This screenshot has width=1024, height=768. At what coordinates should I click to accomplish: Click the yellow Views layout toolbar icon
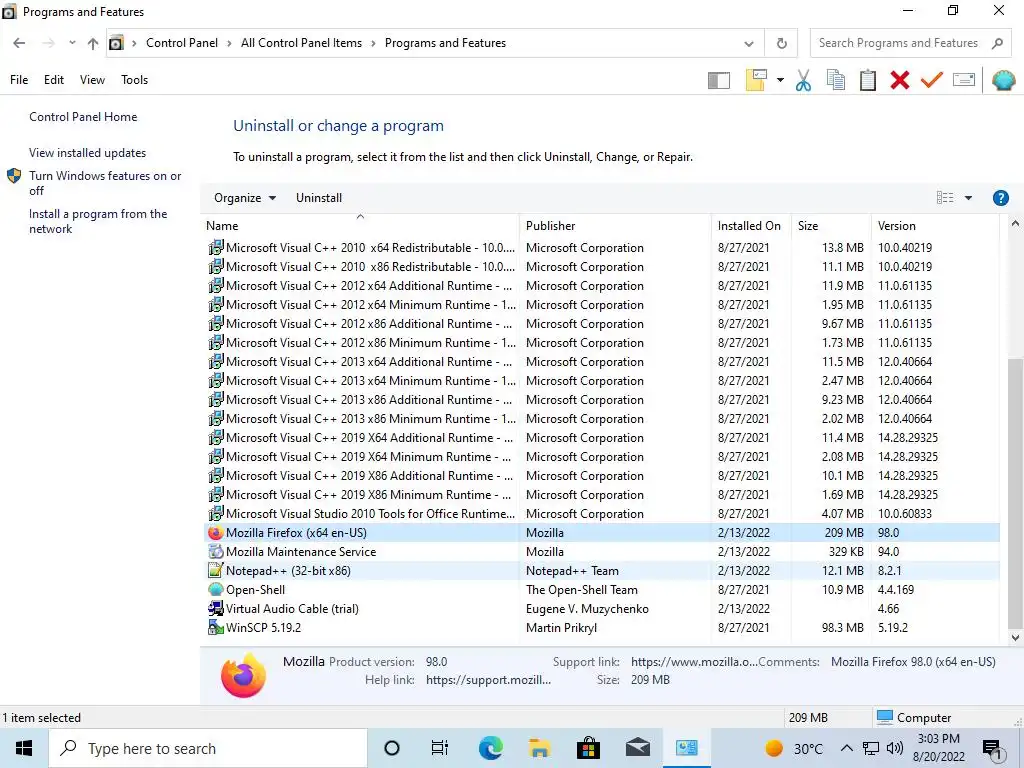point(756,80)
